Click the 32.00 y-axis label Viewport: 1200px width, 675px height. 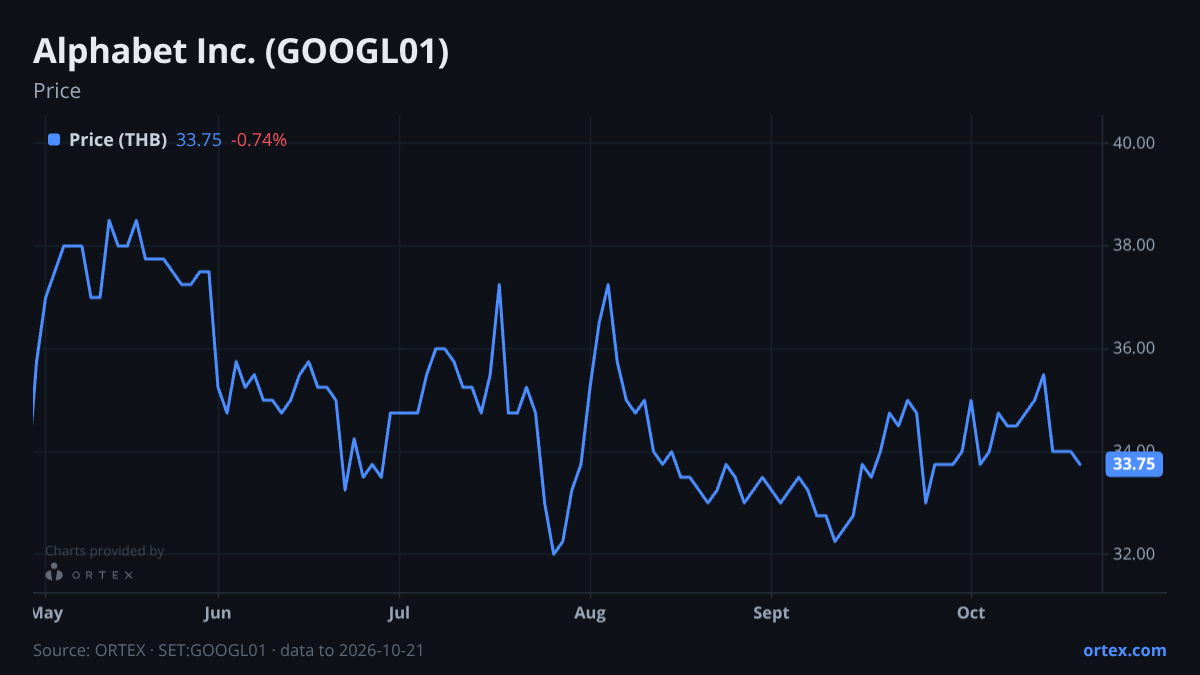(x=1134, y=554)
